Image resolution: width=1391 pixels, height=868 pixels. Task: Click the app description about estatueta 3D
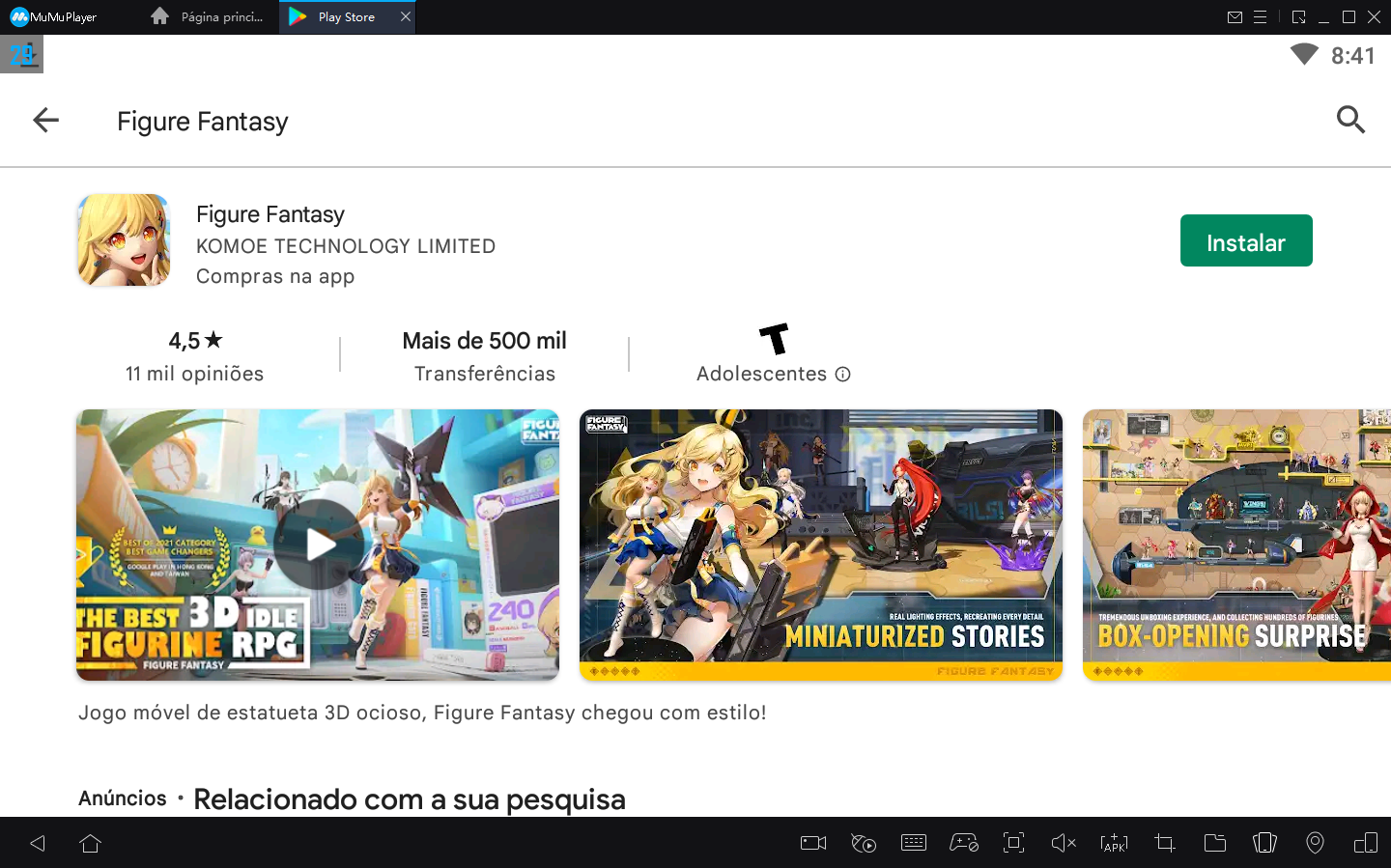[422, 713]
